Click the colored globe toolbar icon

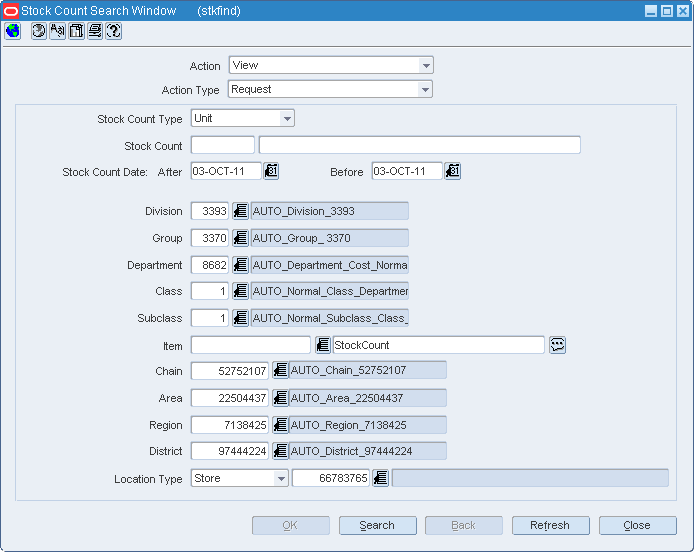[x=12, y=31]
